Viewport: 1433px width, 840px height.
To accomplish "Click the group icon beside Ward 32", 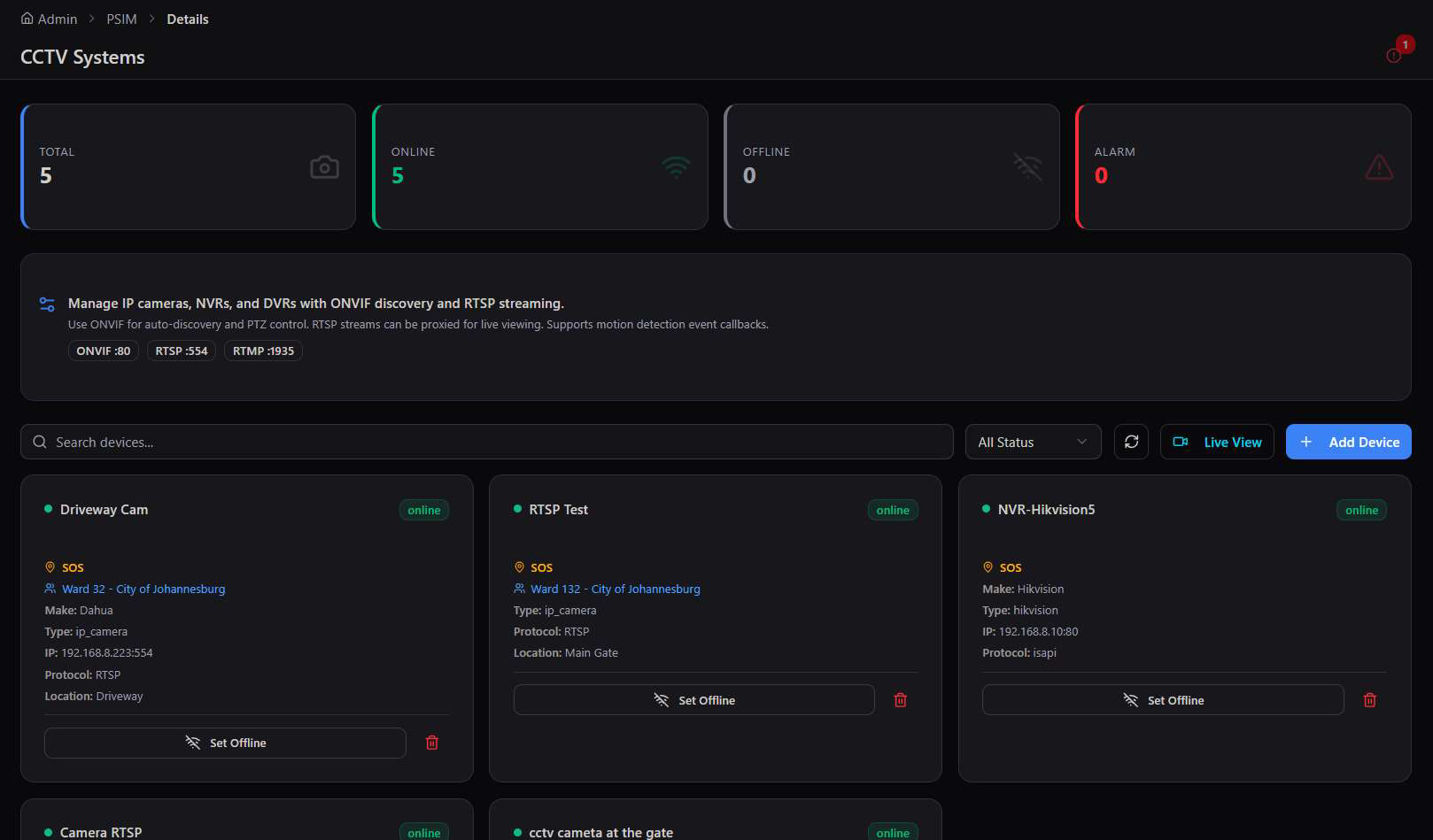I will (50, 589).
